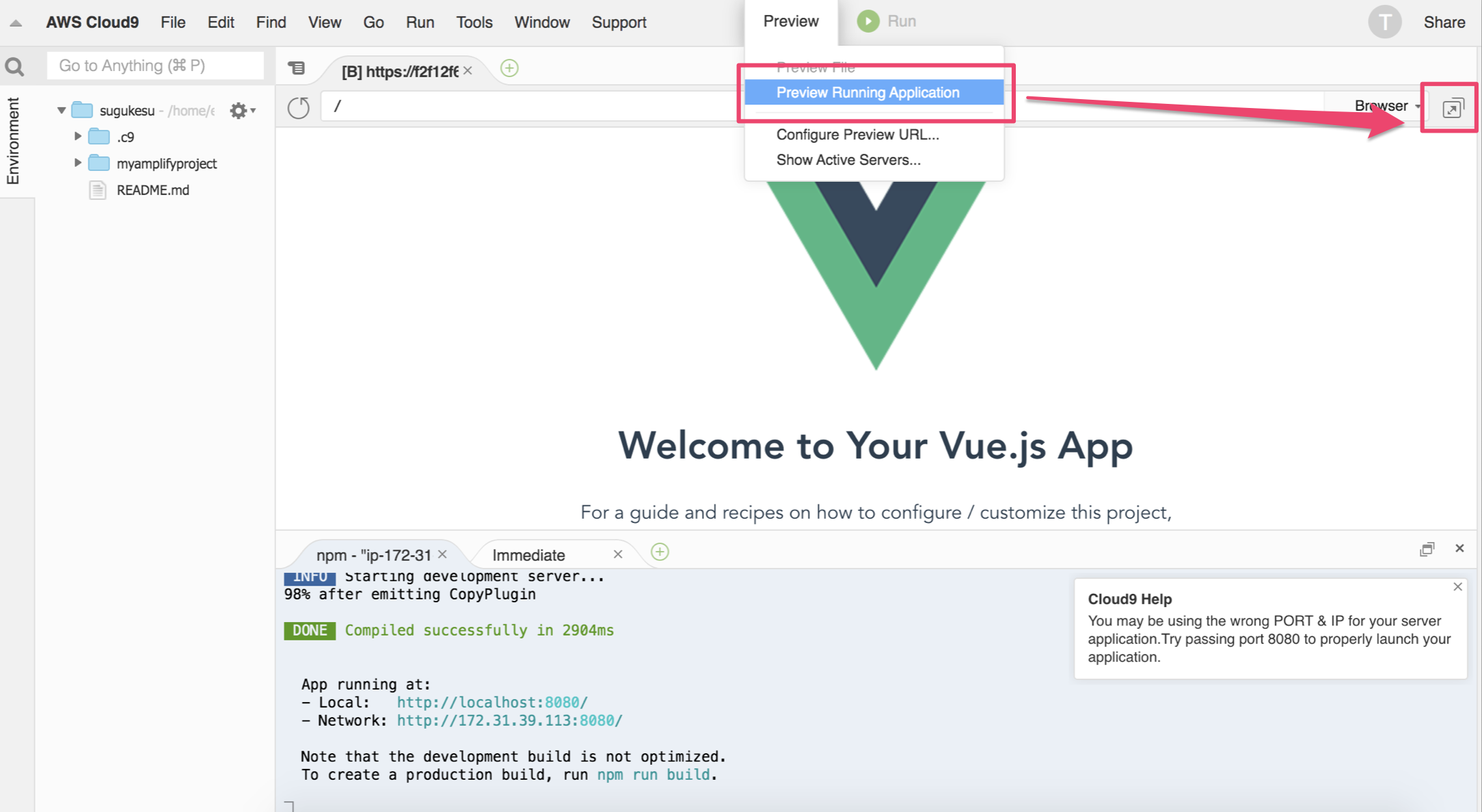Maximize the console panel
The image size is (1482, 812).
(x=1427, y=549)
